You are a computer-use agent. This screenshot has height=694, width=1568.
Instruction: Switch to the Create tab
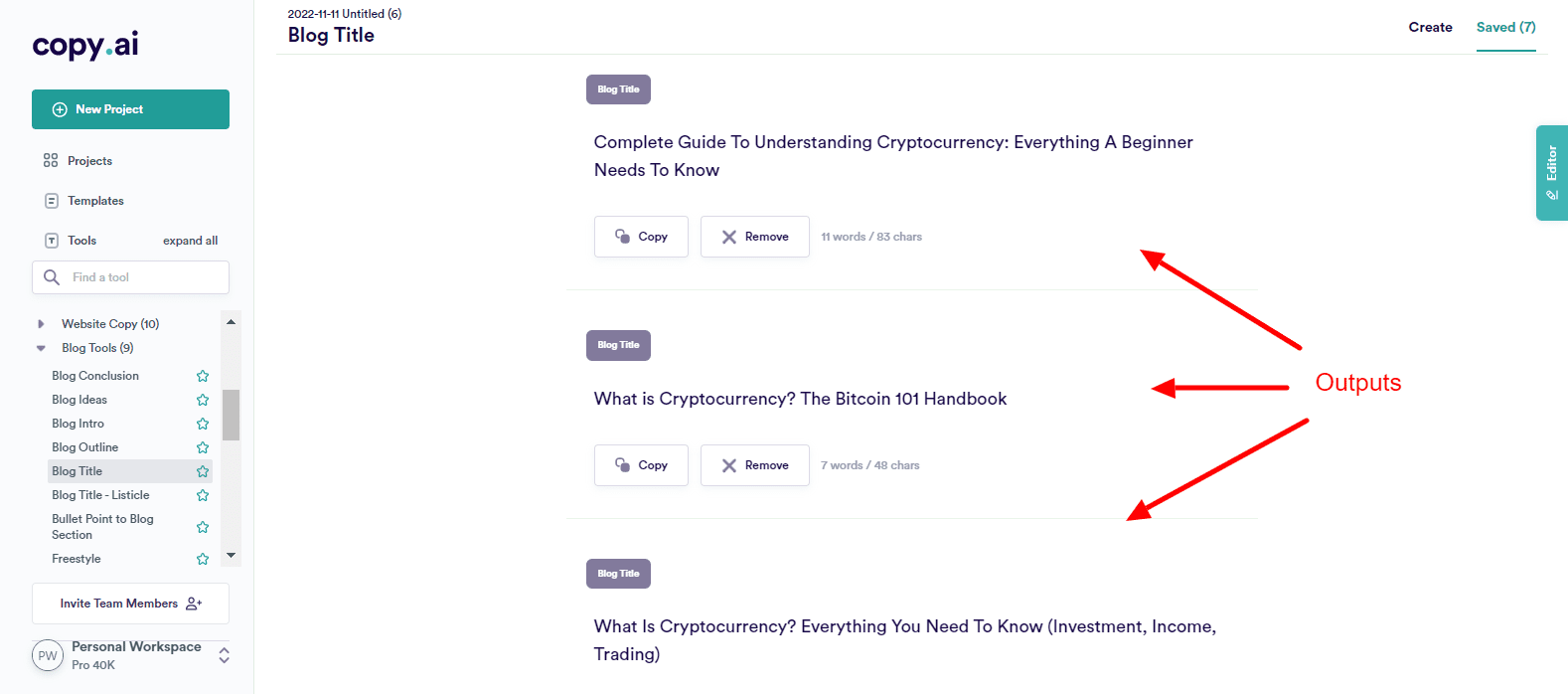(1430, 27)
